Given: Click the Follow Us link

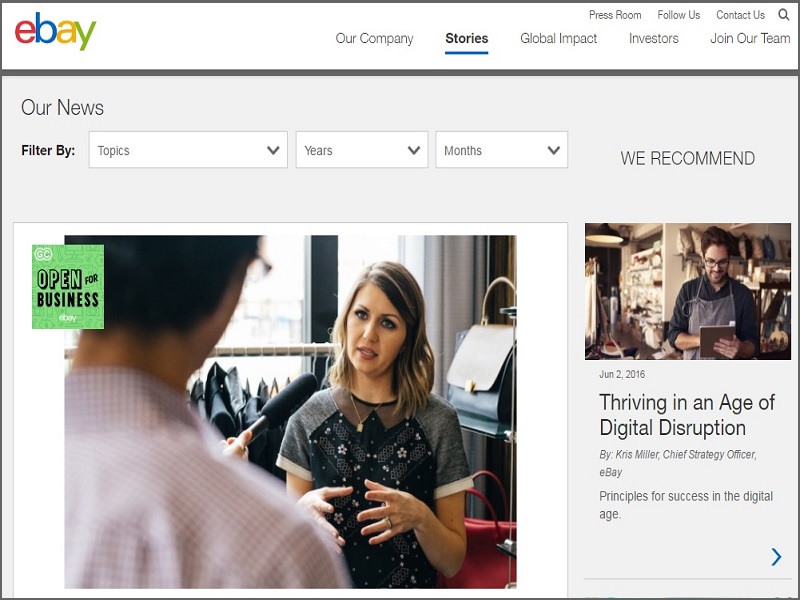Looking at the screenshot, I should click(x=679, y=15).
